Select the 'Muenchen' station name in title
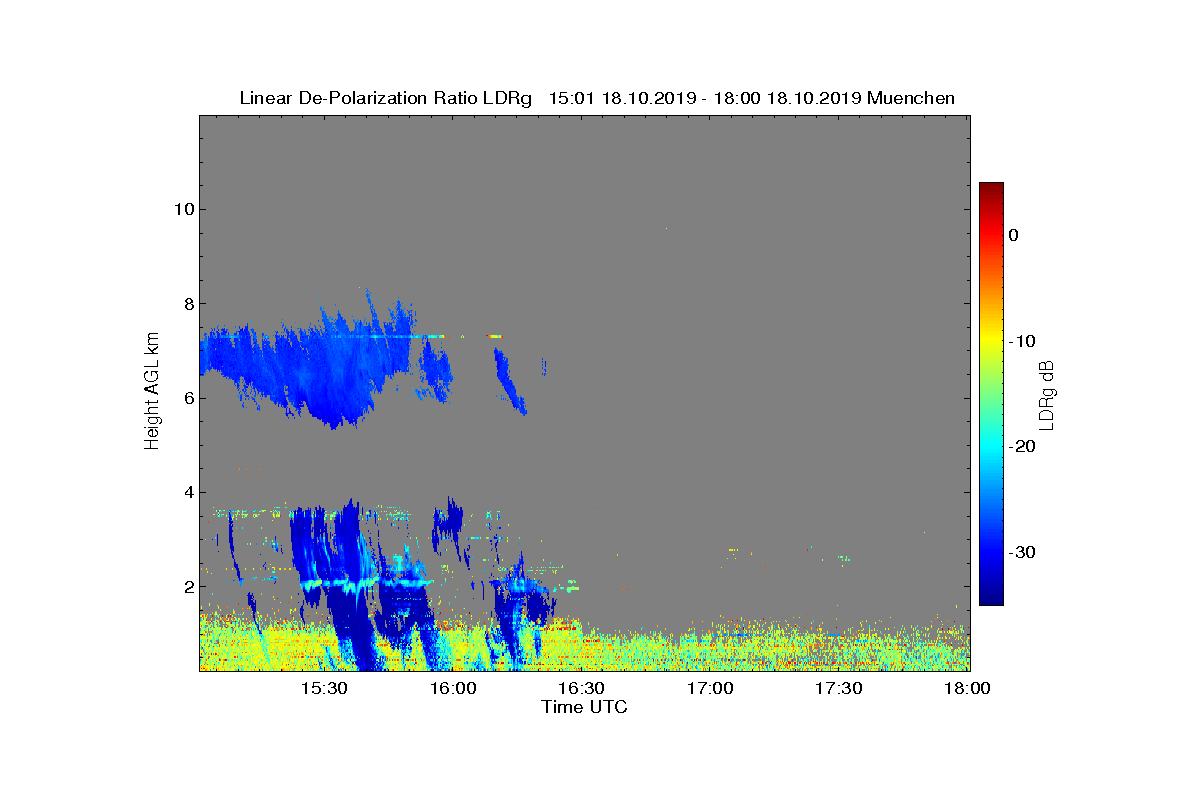The width and height of the screenshot is (1200, 800). (x=911, y=98)
